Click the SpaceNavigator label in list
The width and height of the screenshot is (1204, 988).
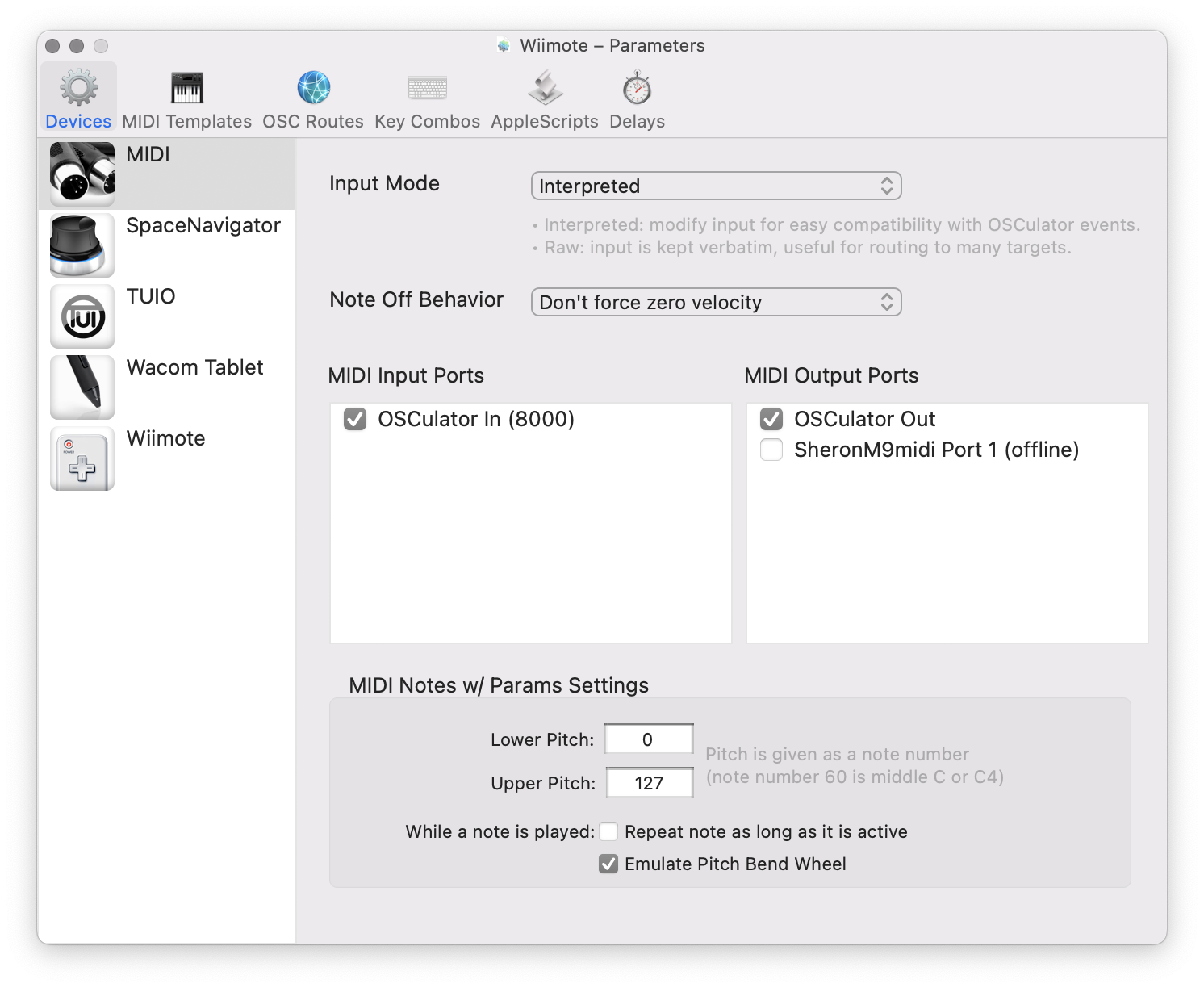203,225
